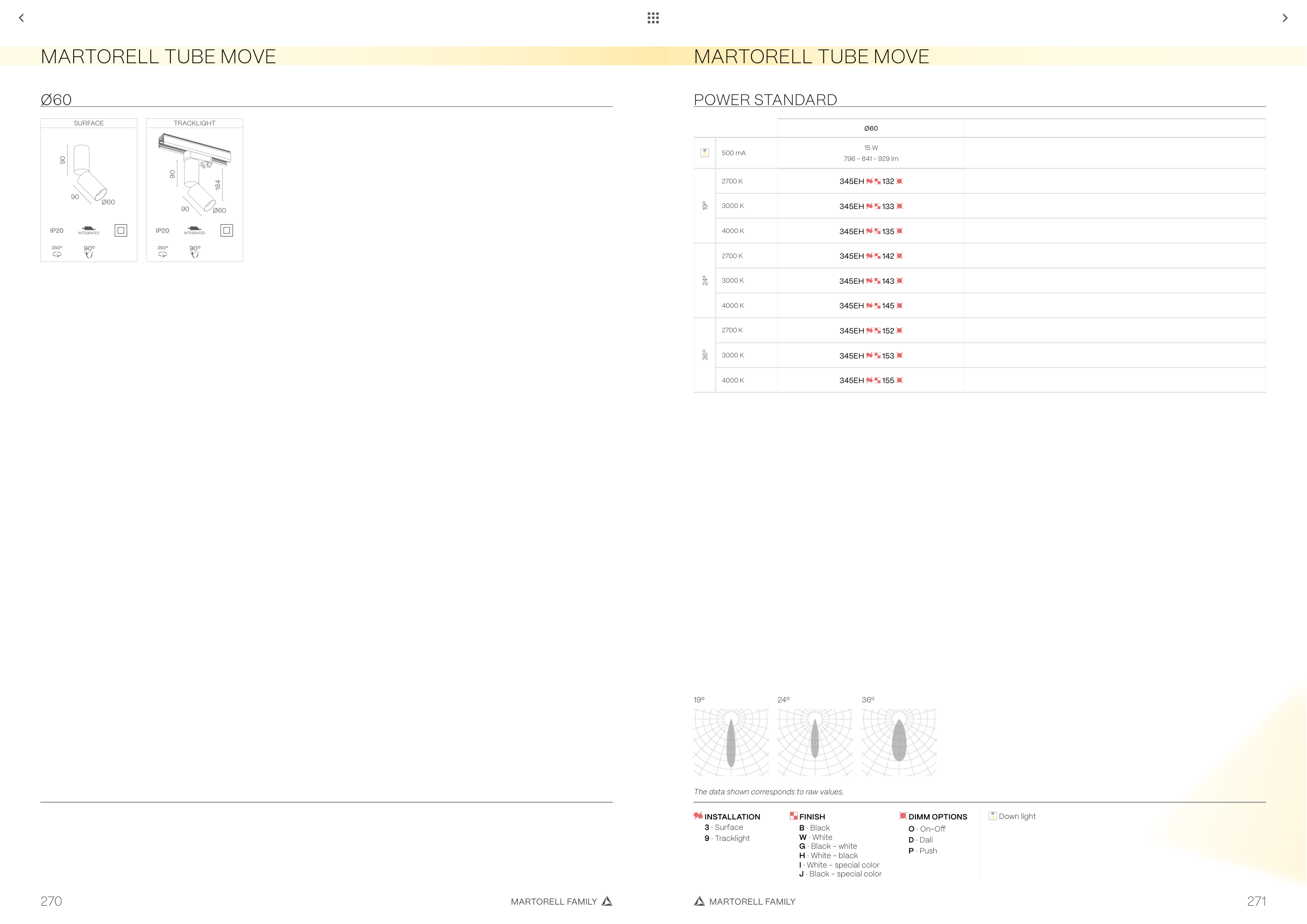This screenshot has height=924, width=1307.
Task: Click the Power Standard section heading
Action: click(x=765, y=100)
